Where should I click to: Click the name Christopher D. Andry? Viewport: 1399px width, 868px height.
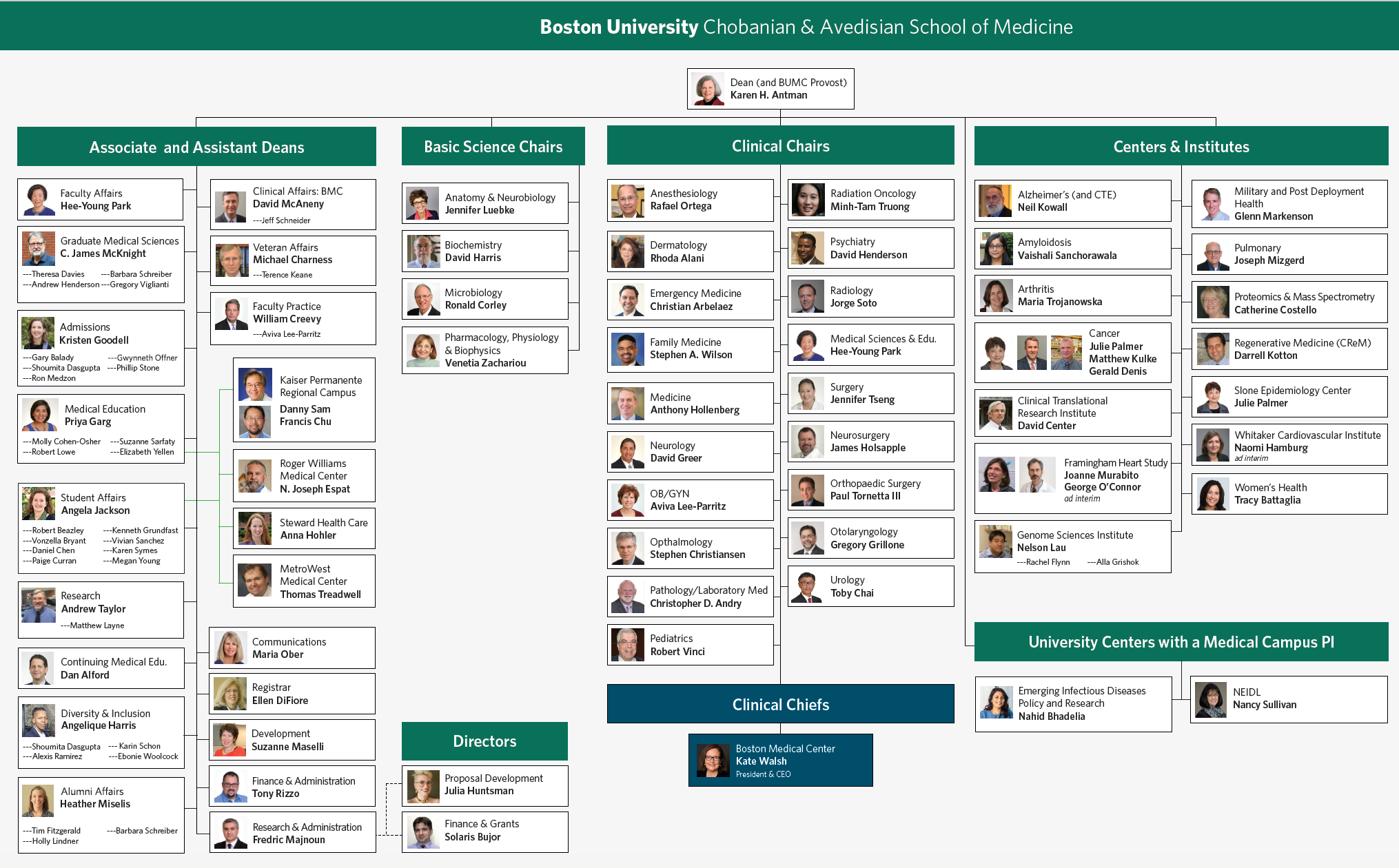click(x=695, y=603)
